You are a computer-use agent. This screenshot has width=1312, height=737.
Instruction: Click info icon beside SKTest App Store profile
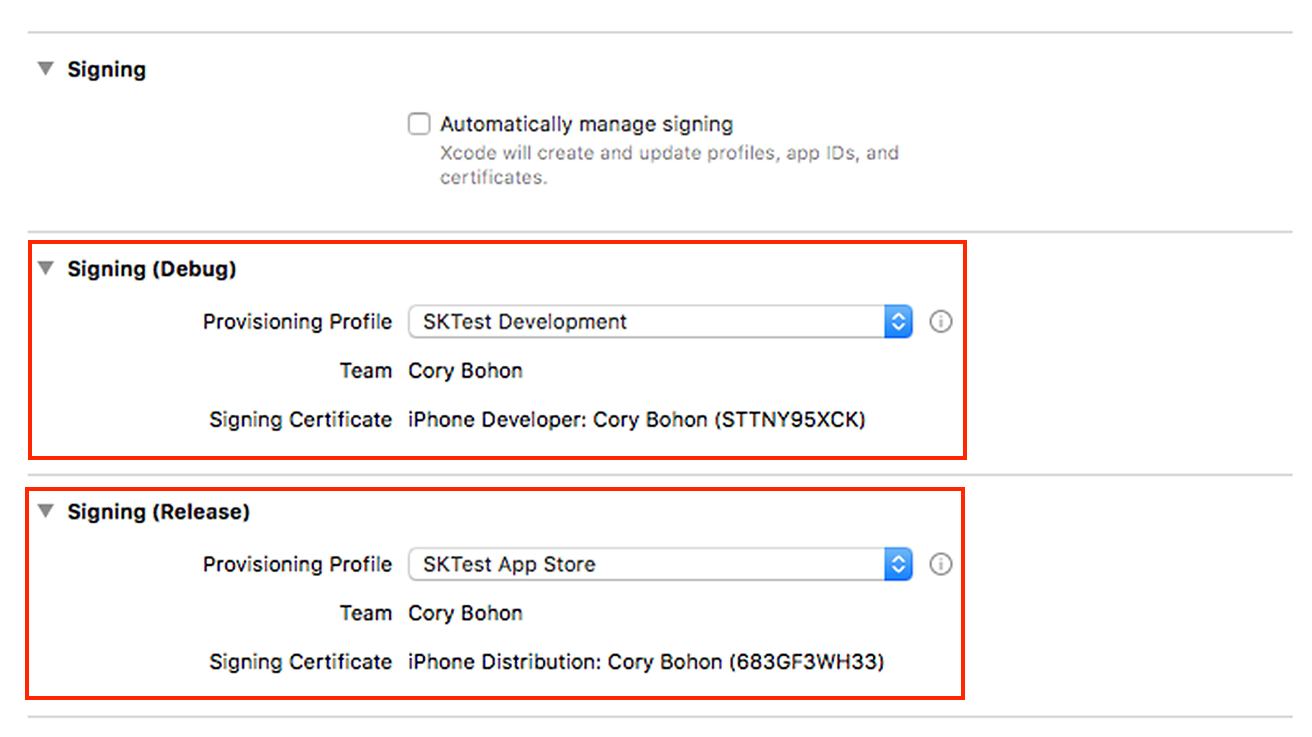[940, 564]
